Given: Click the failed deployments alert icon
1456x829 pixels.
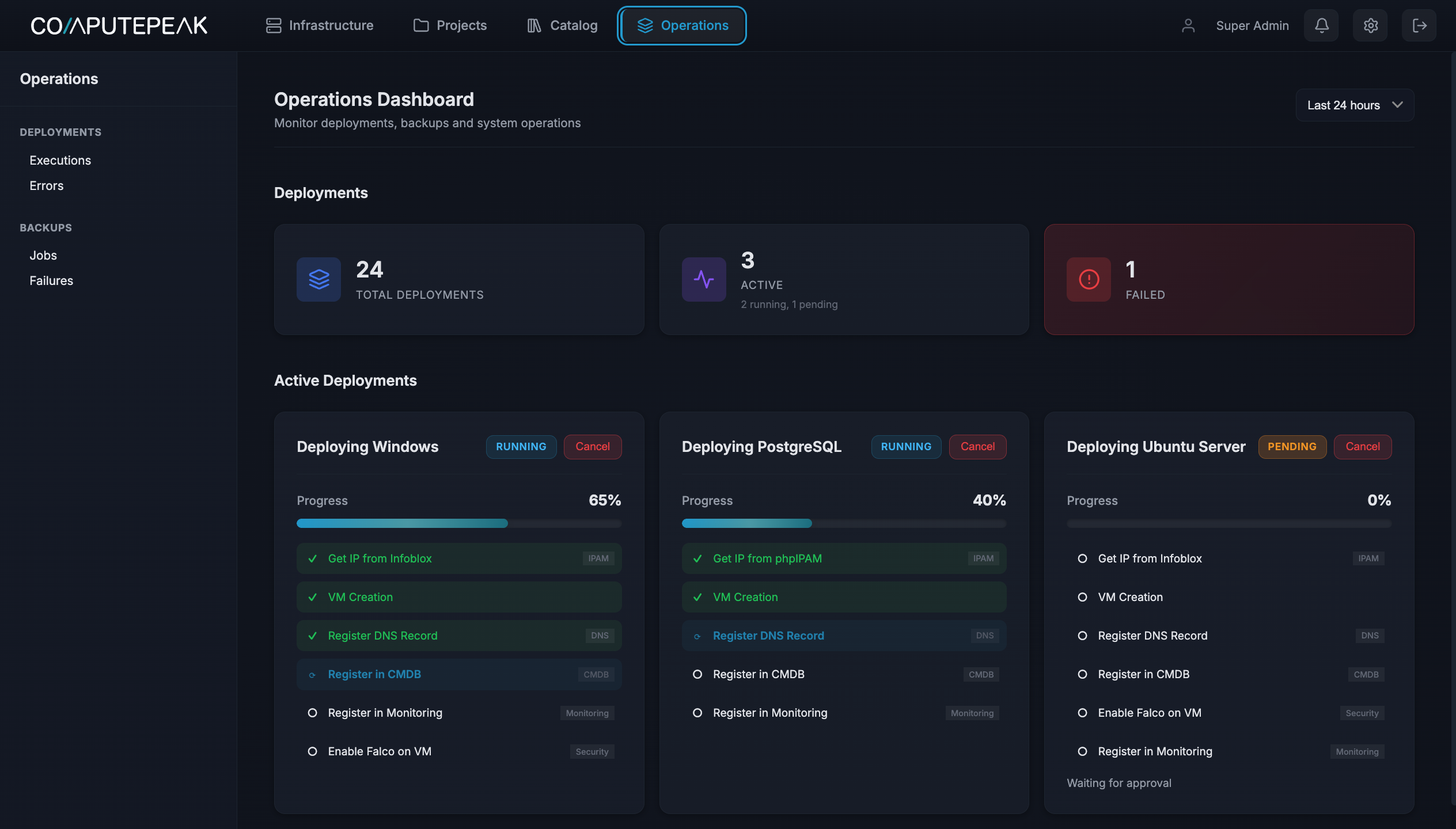Looking at the screenshot, I should click(1087, 279).
